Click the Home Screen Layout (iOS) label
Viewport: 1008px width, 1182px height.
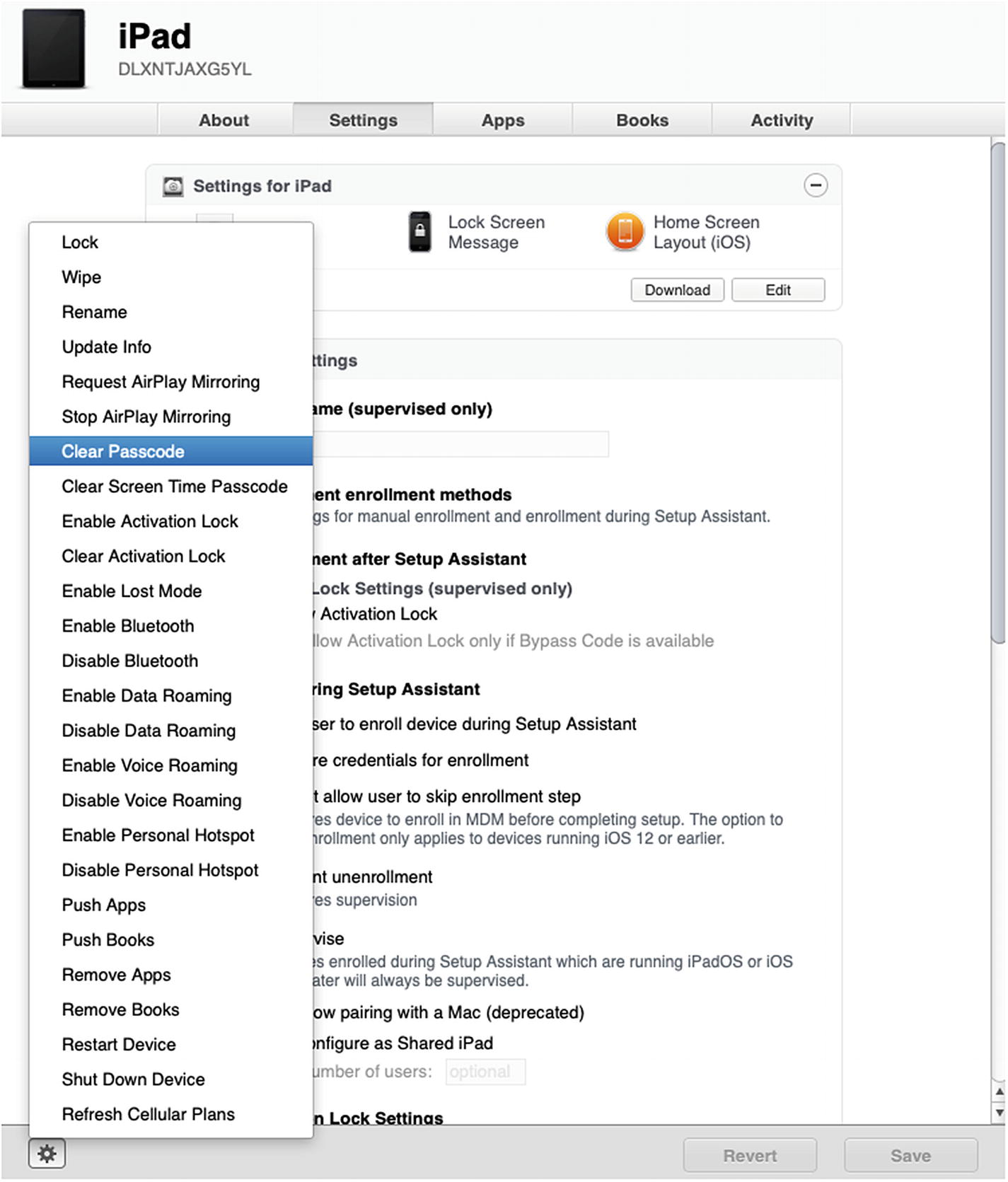707,232
